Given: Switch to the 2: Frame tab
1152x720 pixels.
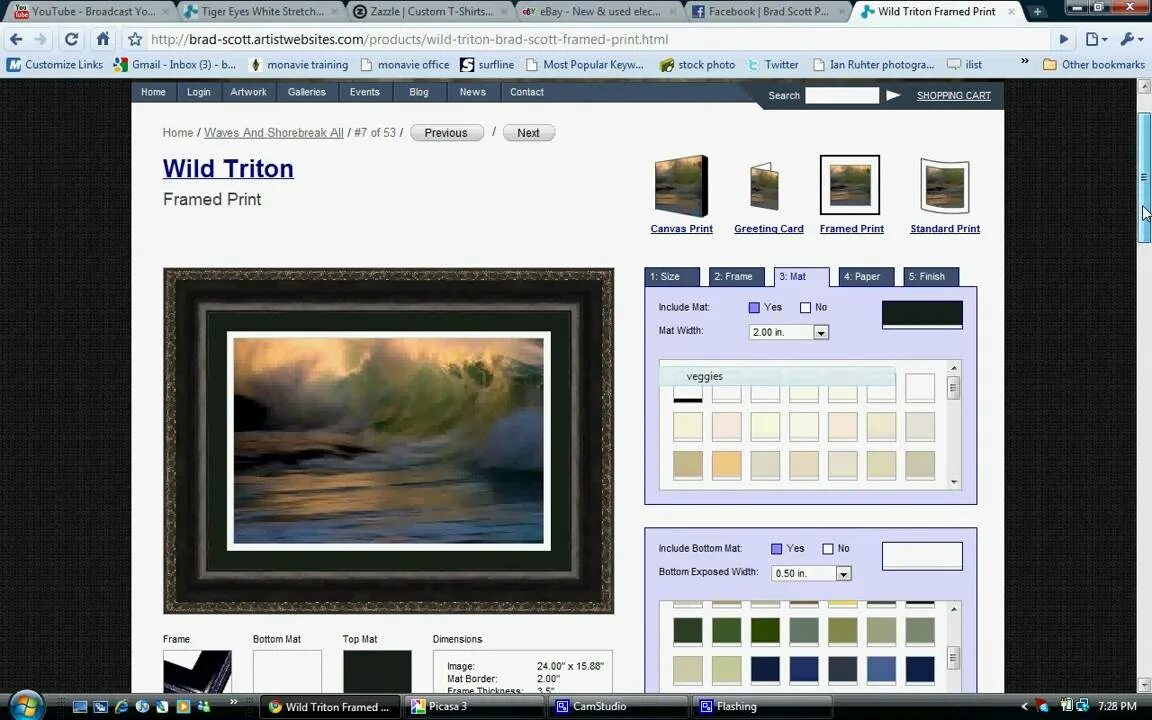Looking at the screenshot, I should pyautogui.click(x=736, y=276).
